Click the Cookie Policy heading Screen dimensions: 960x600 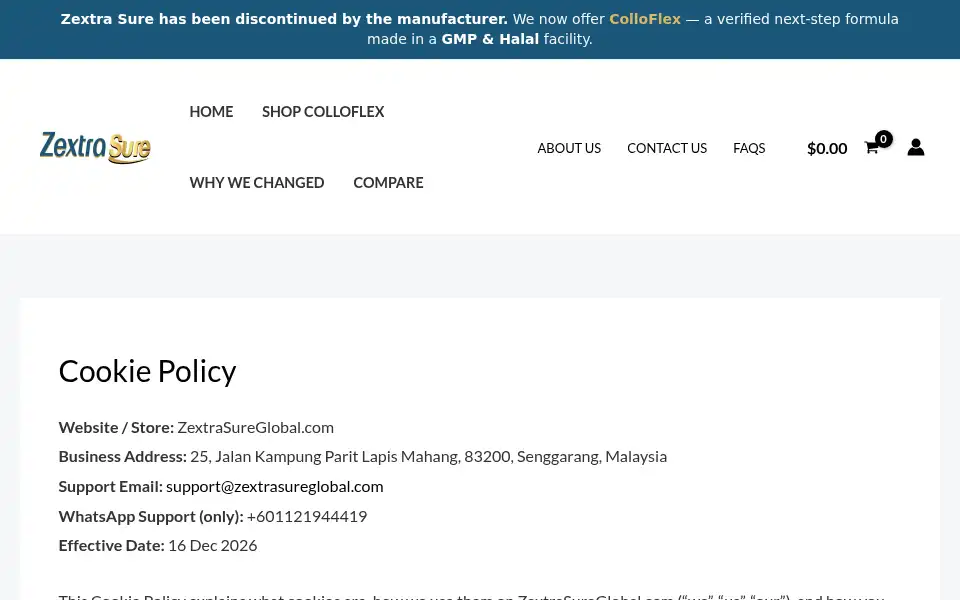coord(147,371)
